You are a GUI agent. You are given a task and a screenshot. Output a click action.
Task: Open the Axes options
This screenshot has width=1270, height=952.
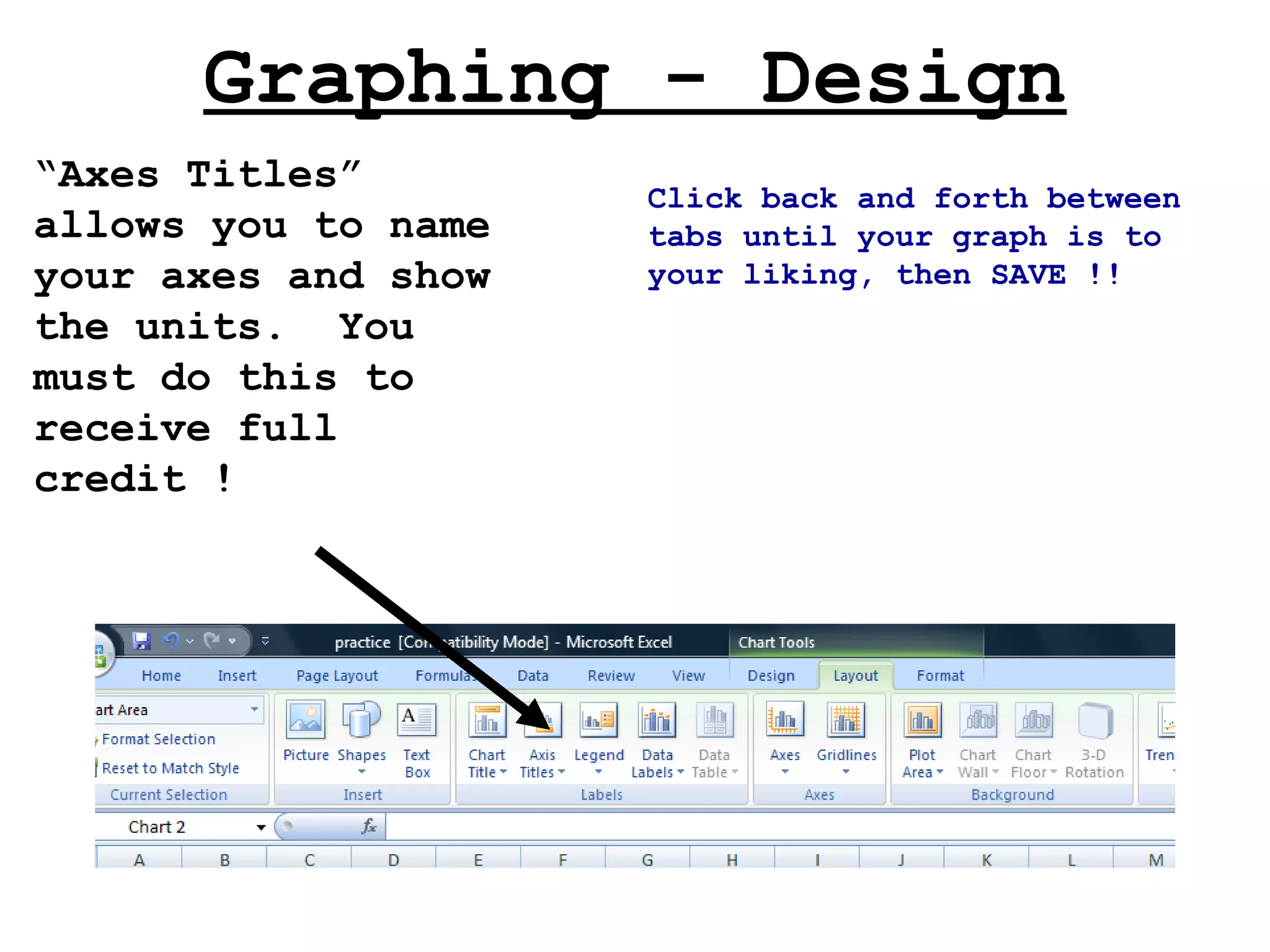pos(785,738)
